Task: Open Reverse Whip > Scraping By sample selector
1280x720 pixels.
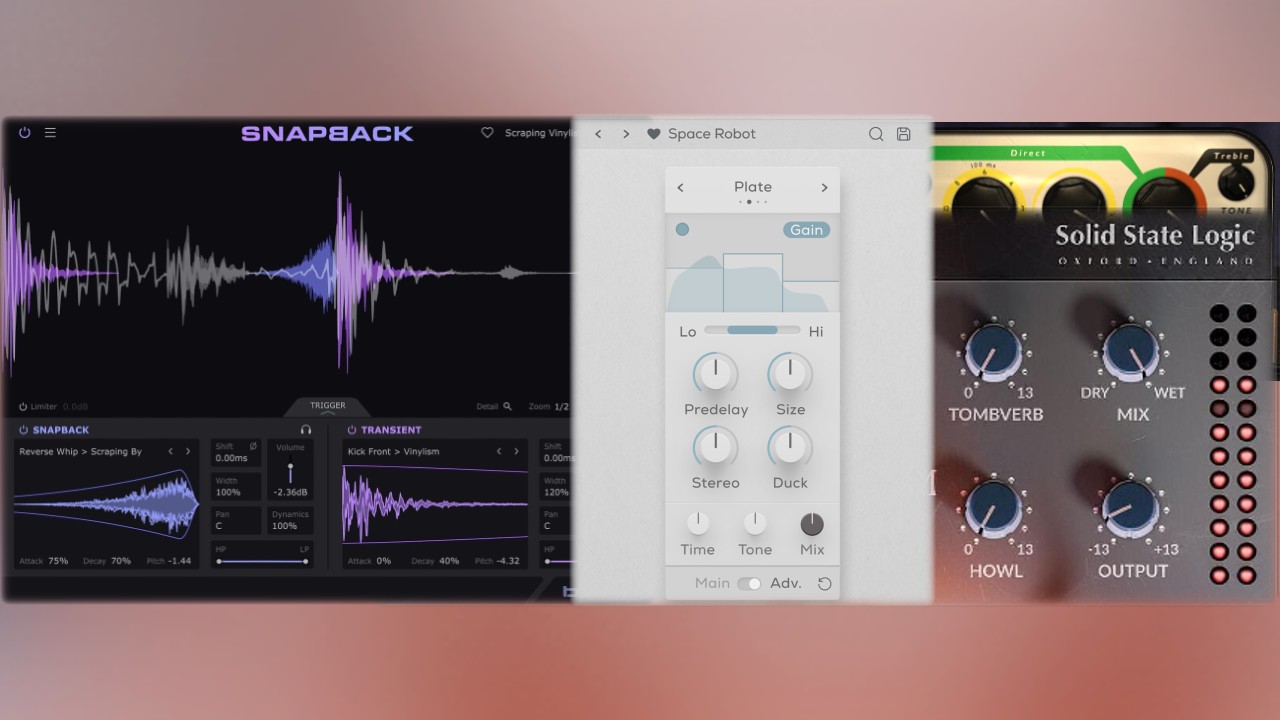Action: coord(80,452)
